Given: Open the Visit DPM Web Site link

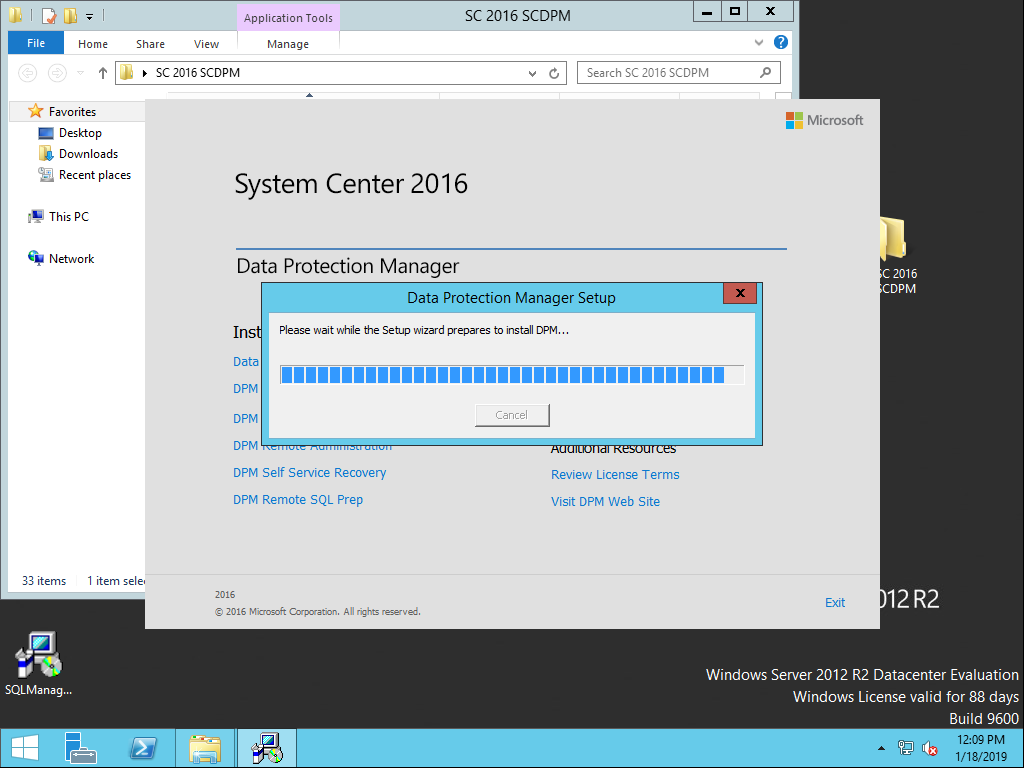Looking at the screenshot, I should [605, 501].
